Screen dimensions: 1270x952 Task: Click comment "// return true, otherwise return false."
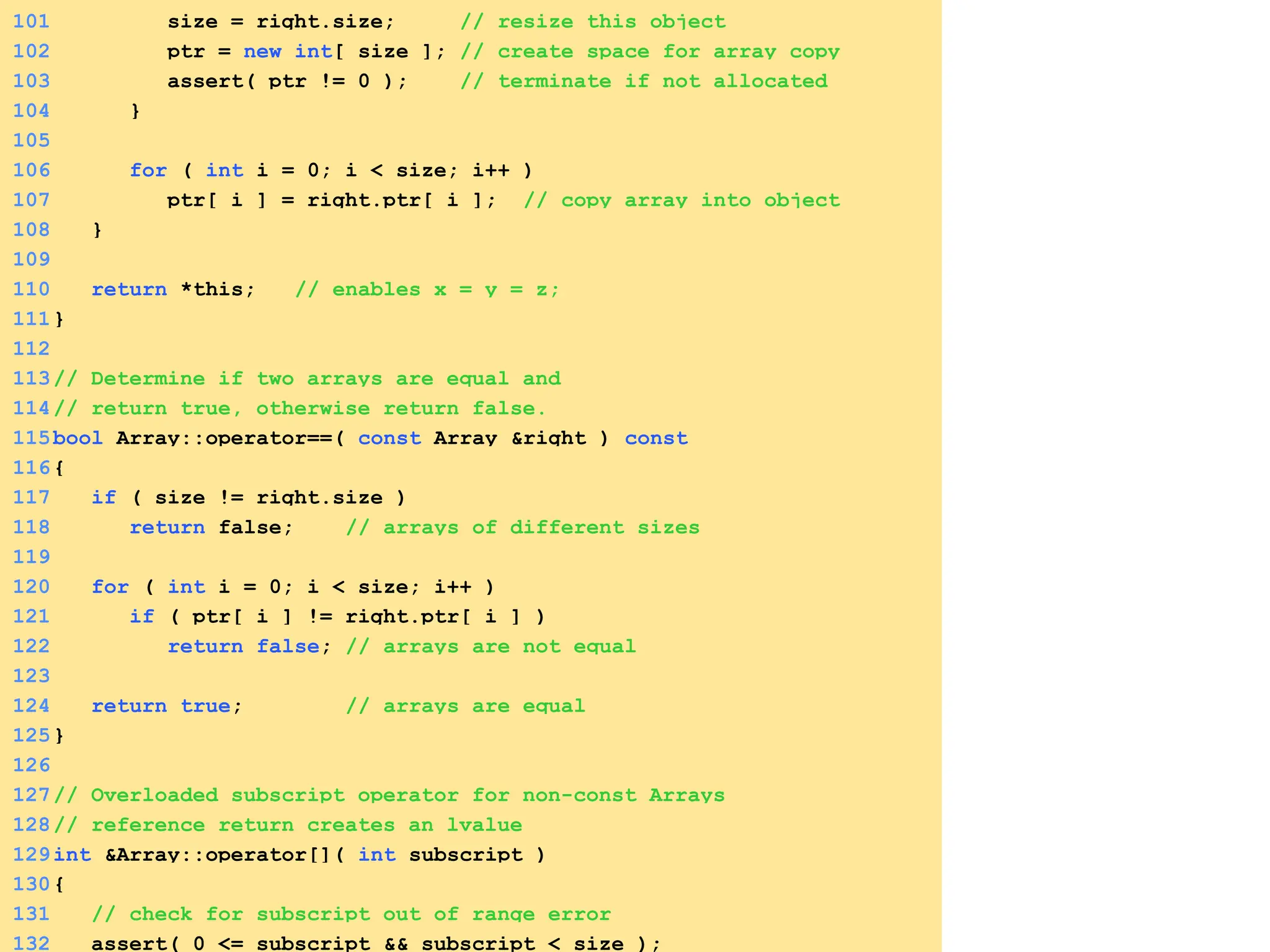[300, 408]
